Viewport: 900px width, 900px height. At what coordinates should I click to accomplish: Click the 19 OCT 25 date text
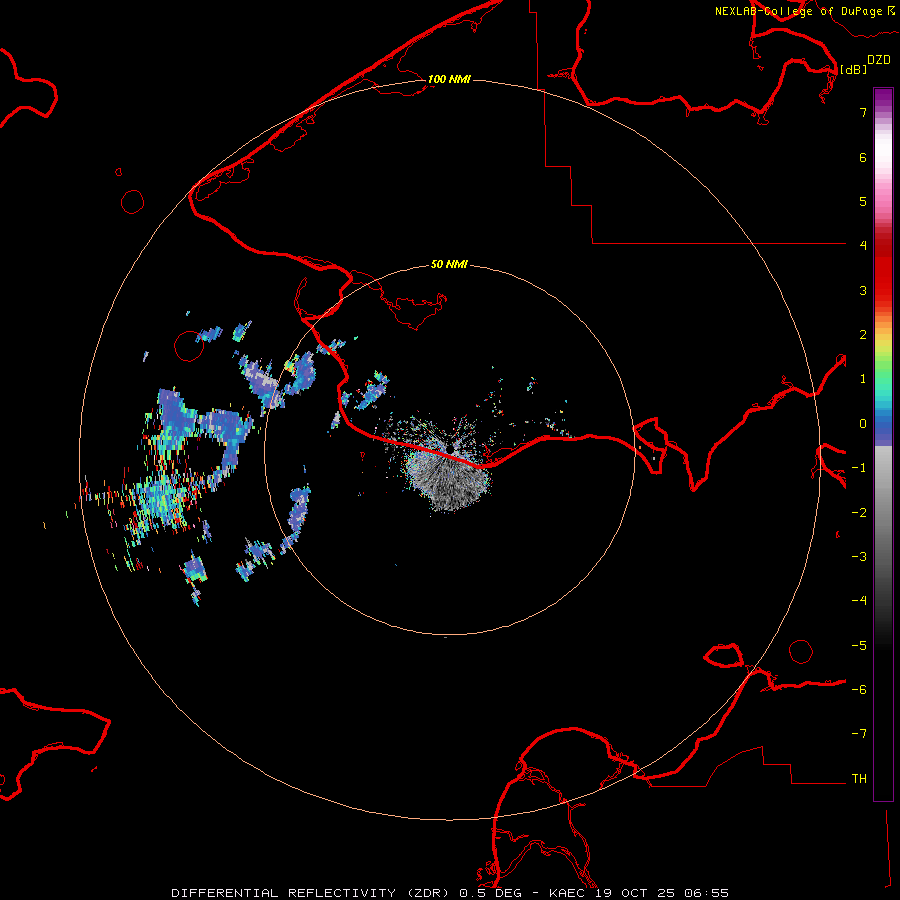(x=638, y=893)
